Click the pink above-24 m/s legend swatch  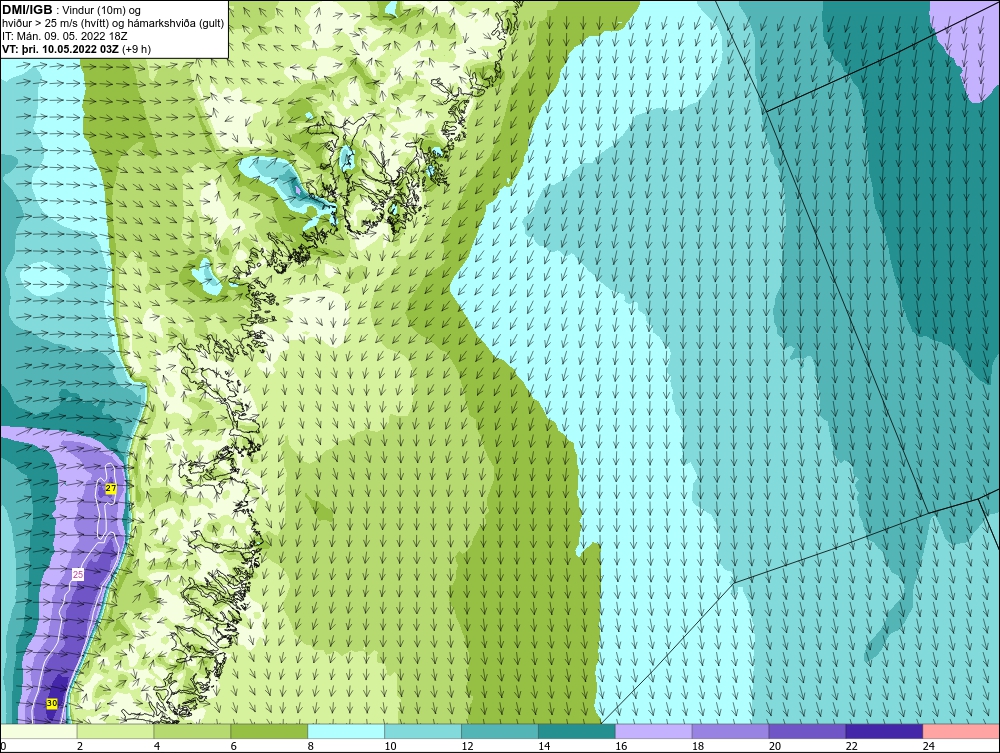tap(961, 731)
